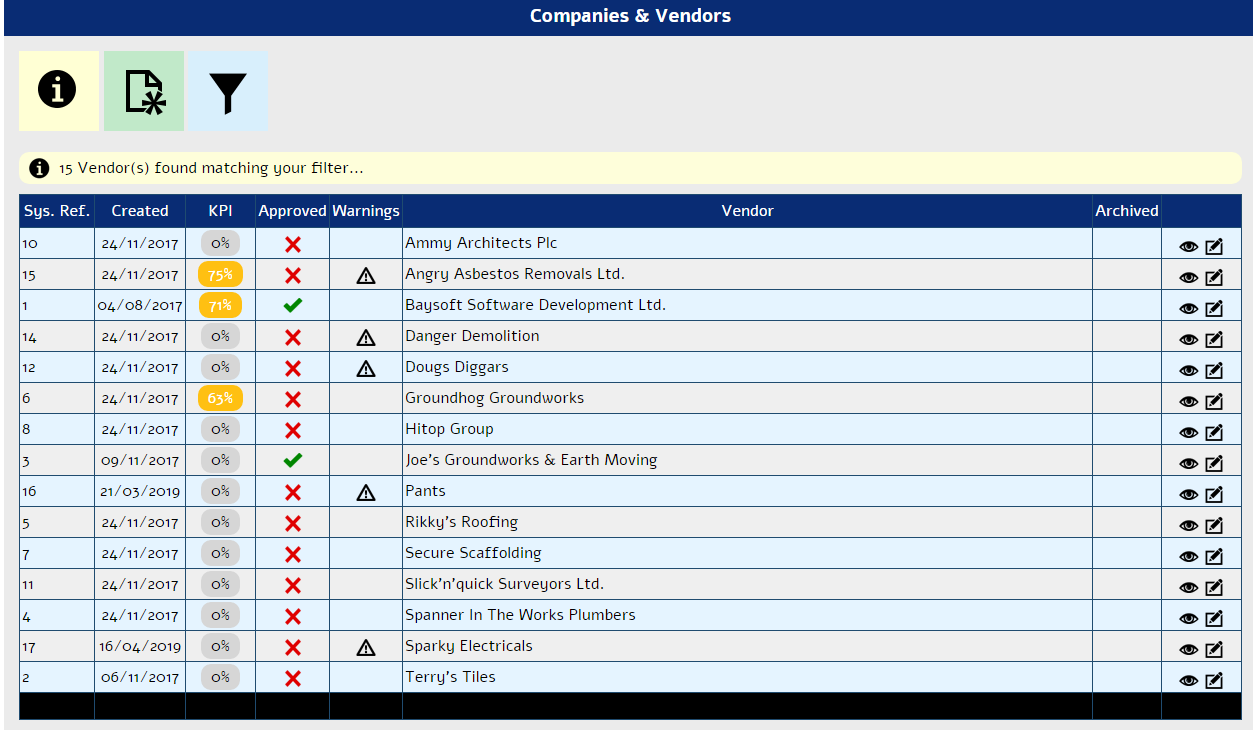
Task: Sort by the Vendor column header
Action: point(747,211)
